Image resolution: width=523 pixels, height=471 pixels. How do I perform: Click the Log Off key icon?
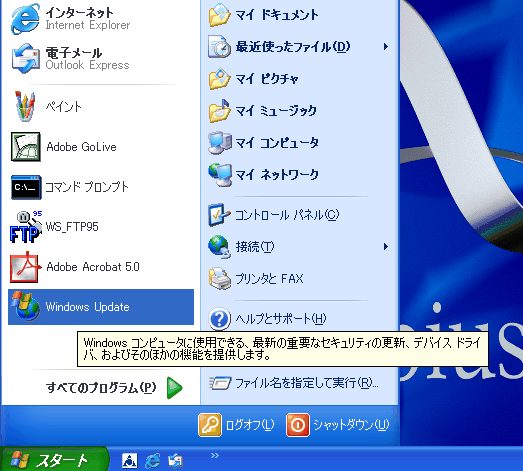(x=210, y=425)
